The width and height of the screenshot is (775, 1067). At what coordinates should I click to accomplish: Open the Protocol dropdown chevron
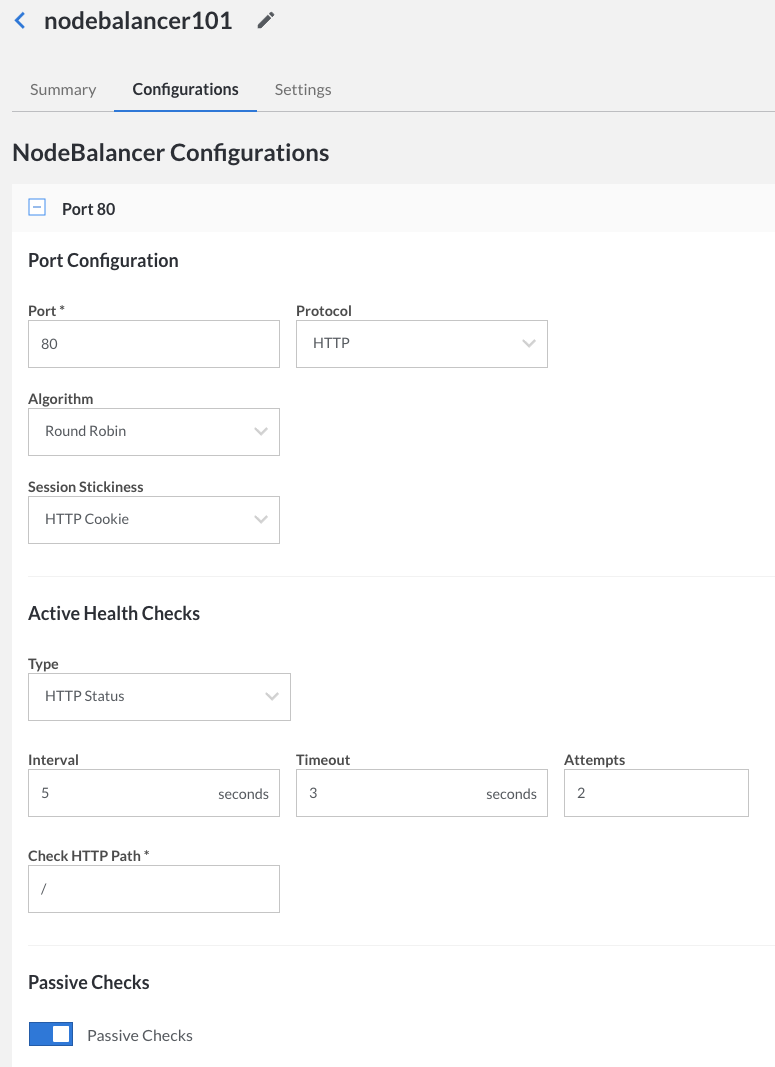pyautogui.click(x=529, y=343)
